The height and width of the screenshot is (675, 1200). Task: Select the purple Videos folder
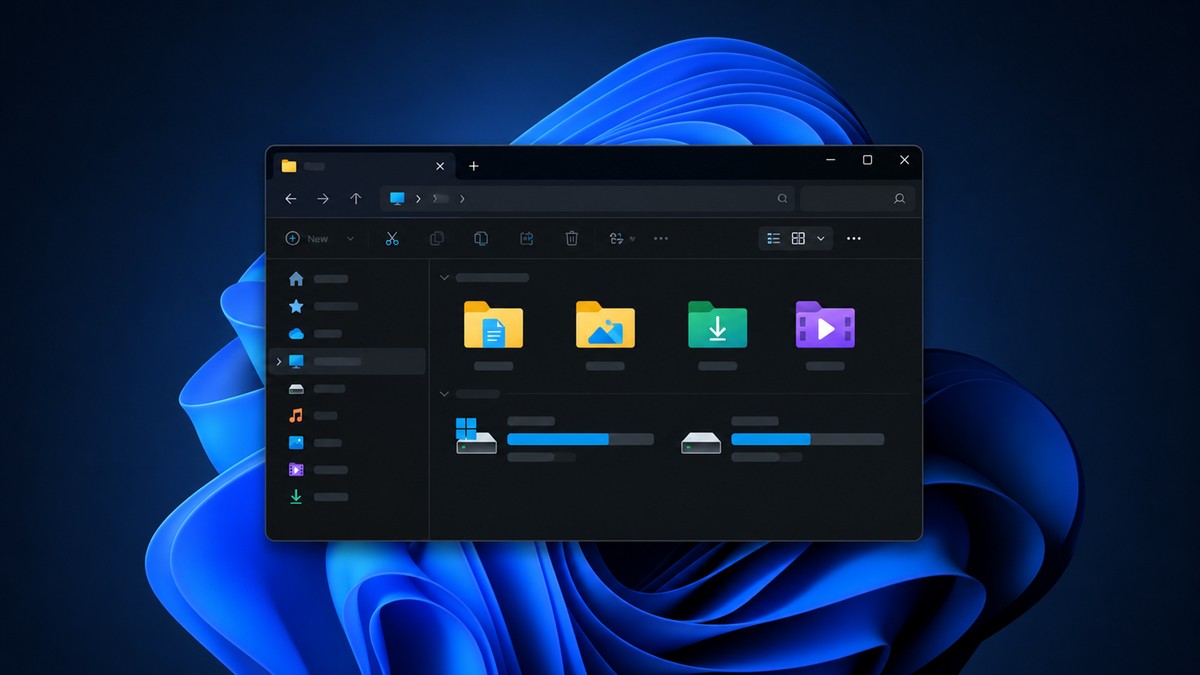click(x=825, y=324)
